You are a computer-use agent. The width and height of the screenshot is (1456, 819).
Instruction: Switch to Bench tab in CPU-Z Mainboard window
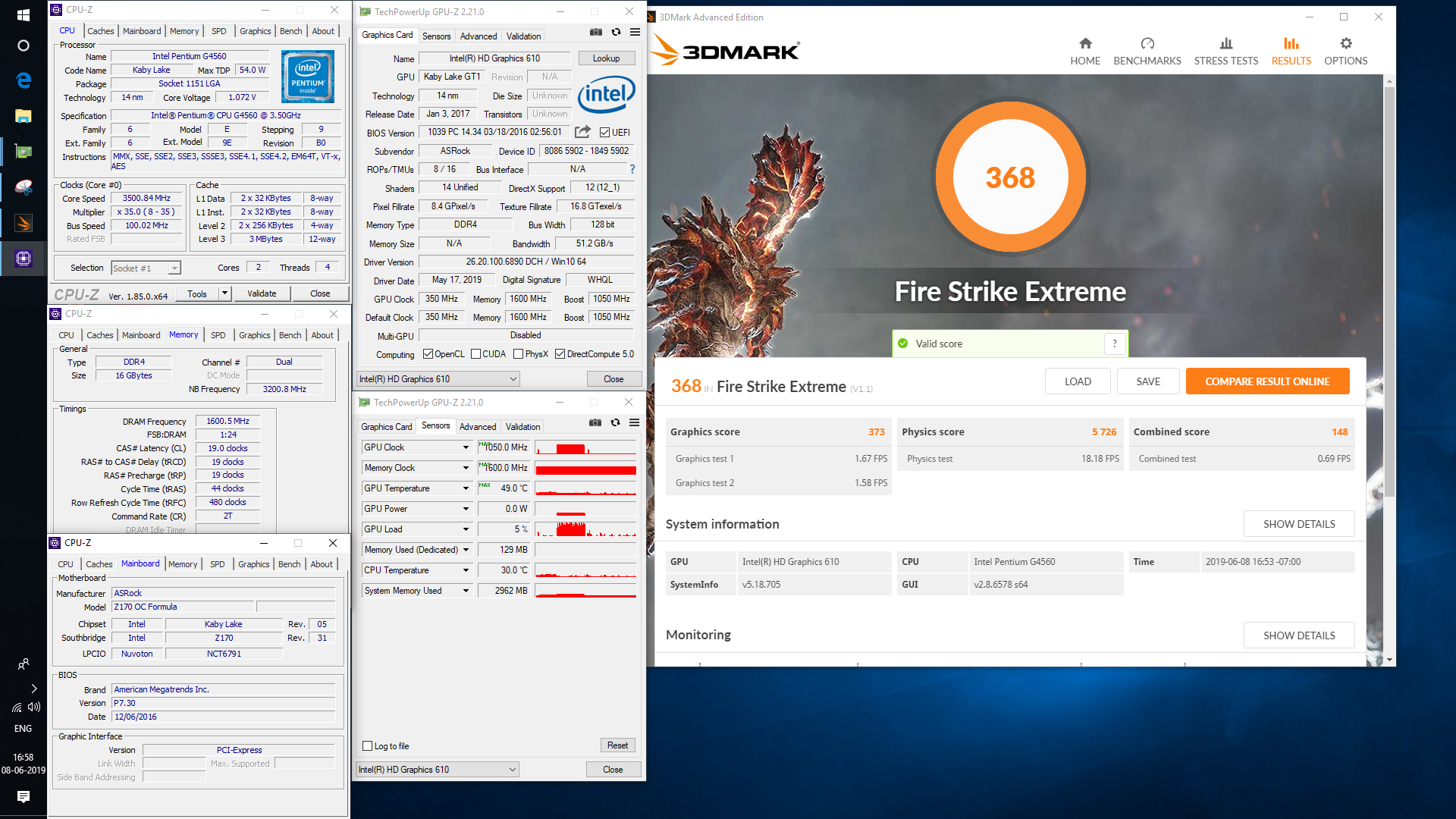[289, 564]
